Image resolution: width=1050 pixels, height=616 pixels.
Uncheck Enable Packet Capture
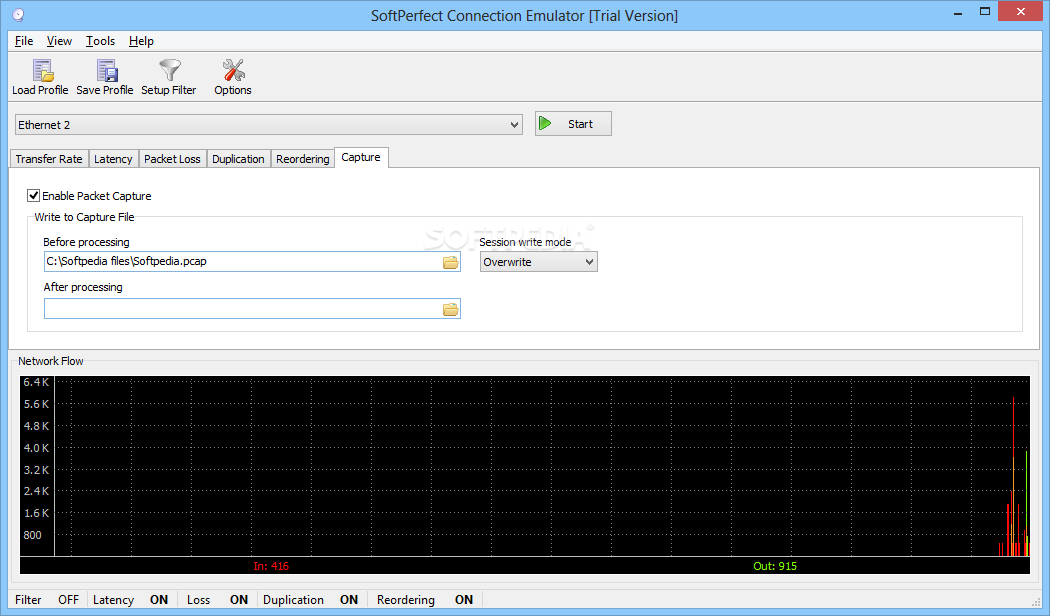tap(33, 196)
